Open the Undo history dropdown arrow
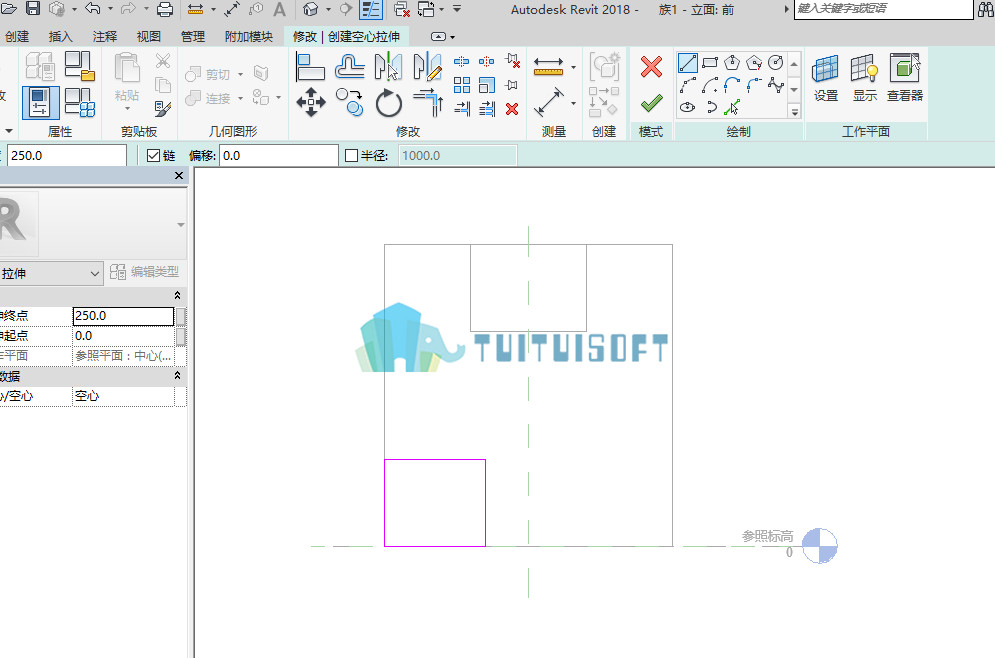The width and height of the screenshot is (995, 658). (110, 9)
